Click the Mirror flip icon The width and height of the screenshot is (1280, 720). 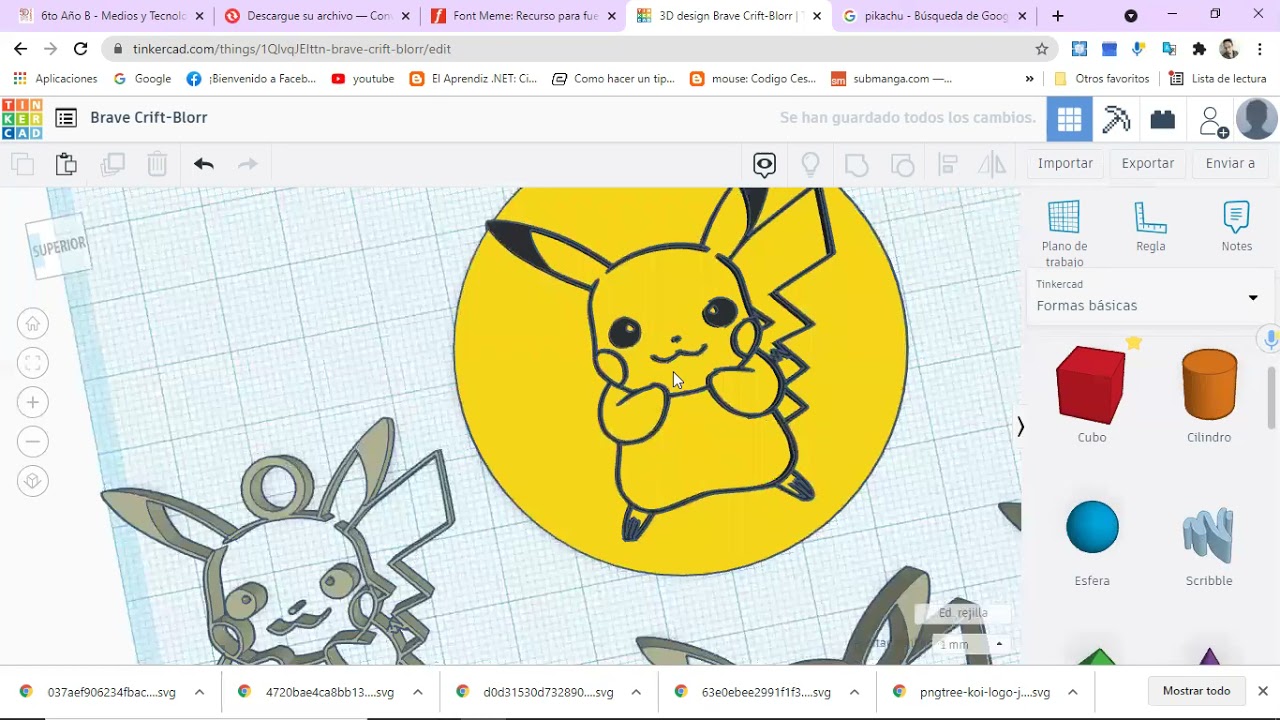(992, 164)
